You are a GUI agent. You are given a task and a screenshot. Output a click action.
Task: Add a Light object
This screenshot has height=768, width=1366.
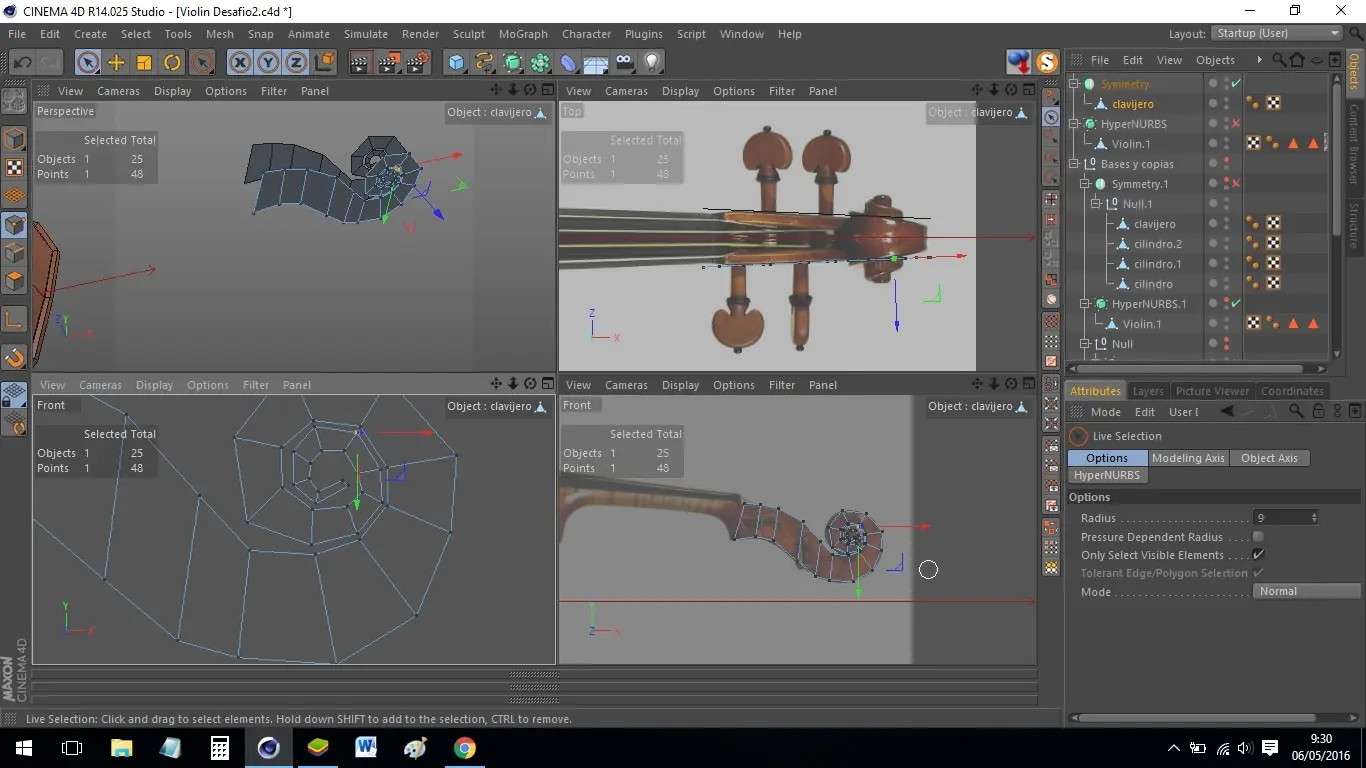(x=652, y=62)
